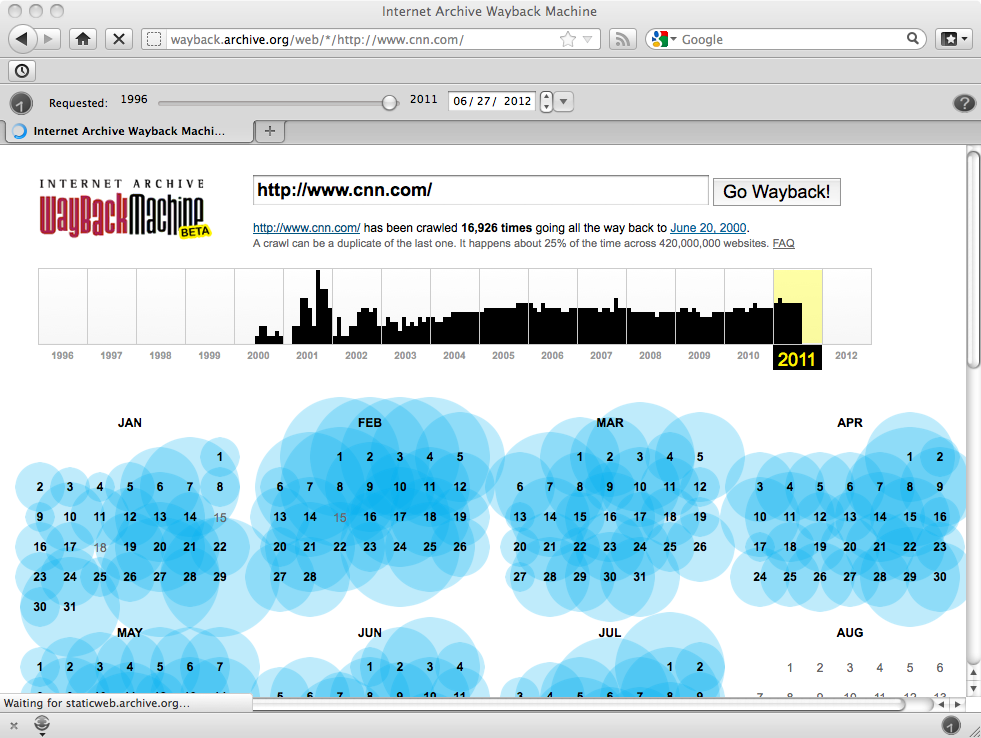Viewport: 981px width, 738px height.
Task: Open address bar history dropdown arrow
Action: click(x=587, y=39)
